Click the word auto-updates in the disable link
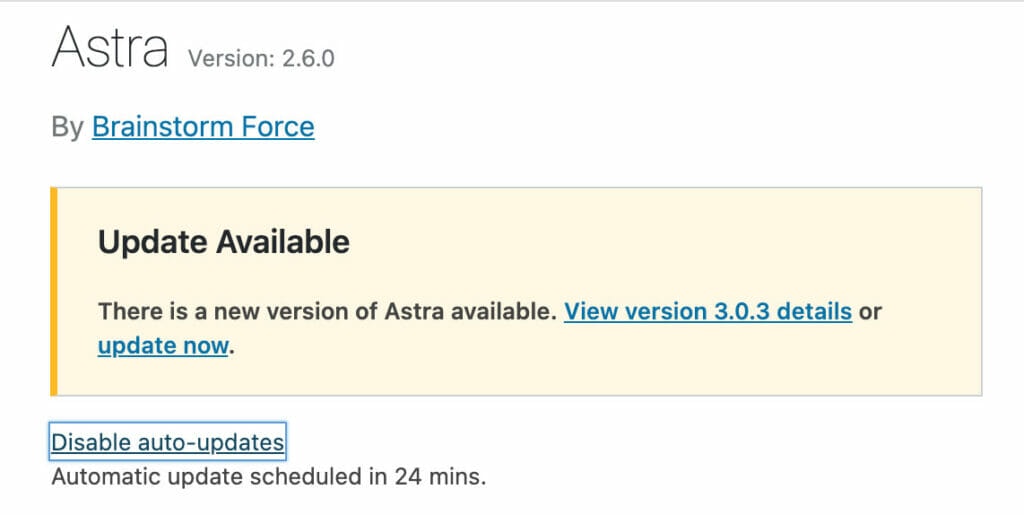The height and width of the screenshot is (515, 1024). pos(211,443)
